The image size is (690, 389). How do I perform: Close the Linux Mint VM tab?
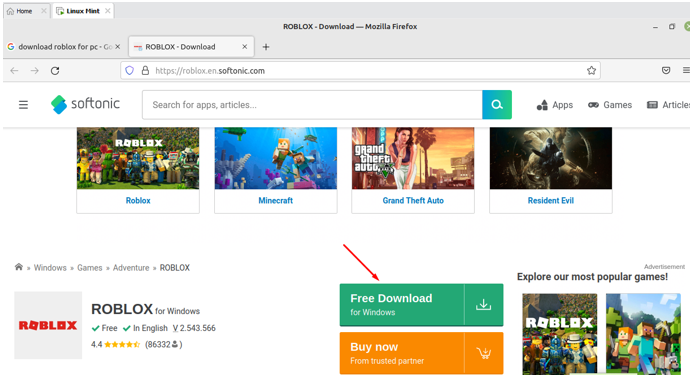click(107, 11)
